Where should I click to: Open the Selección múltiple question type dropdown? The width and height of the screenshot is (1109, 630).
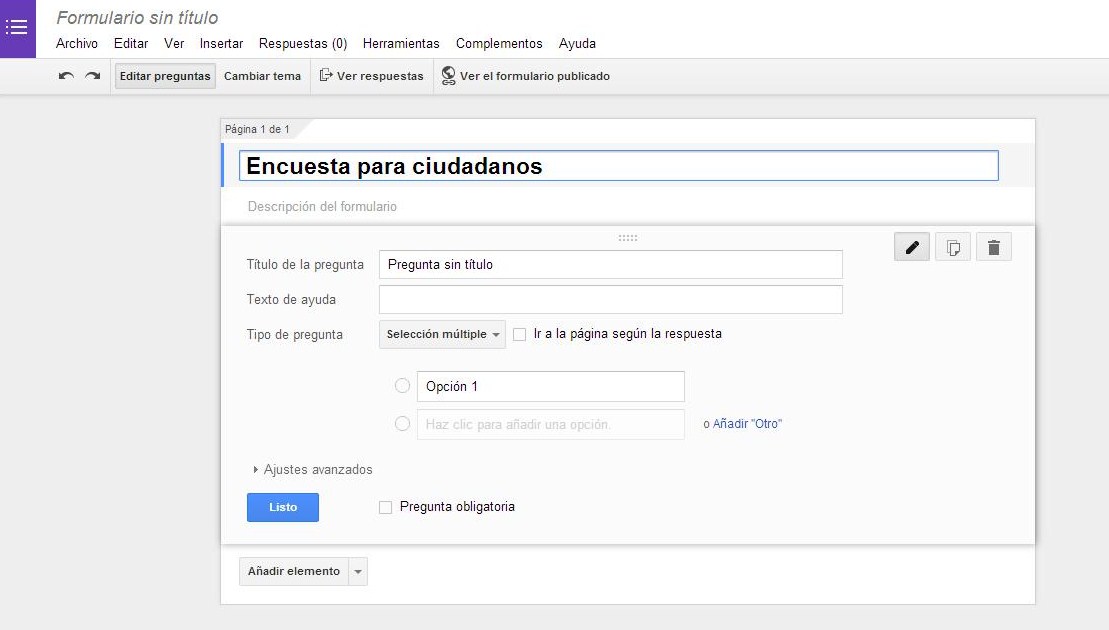[442, 335]
